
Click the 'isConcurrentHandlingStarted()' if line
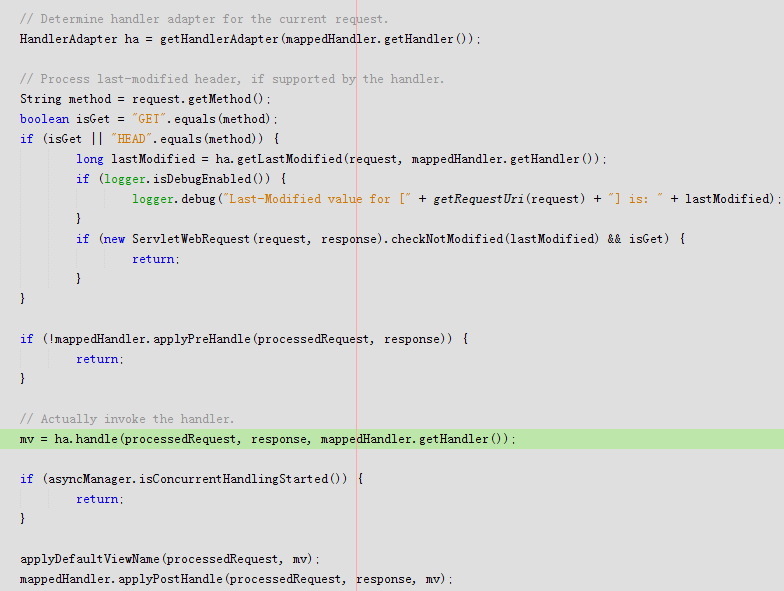pyautogui.click(x=192, y=479)
